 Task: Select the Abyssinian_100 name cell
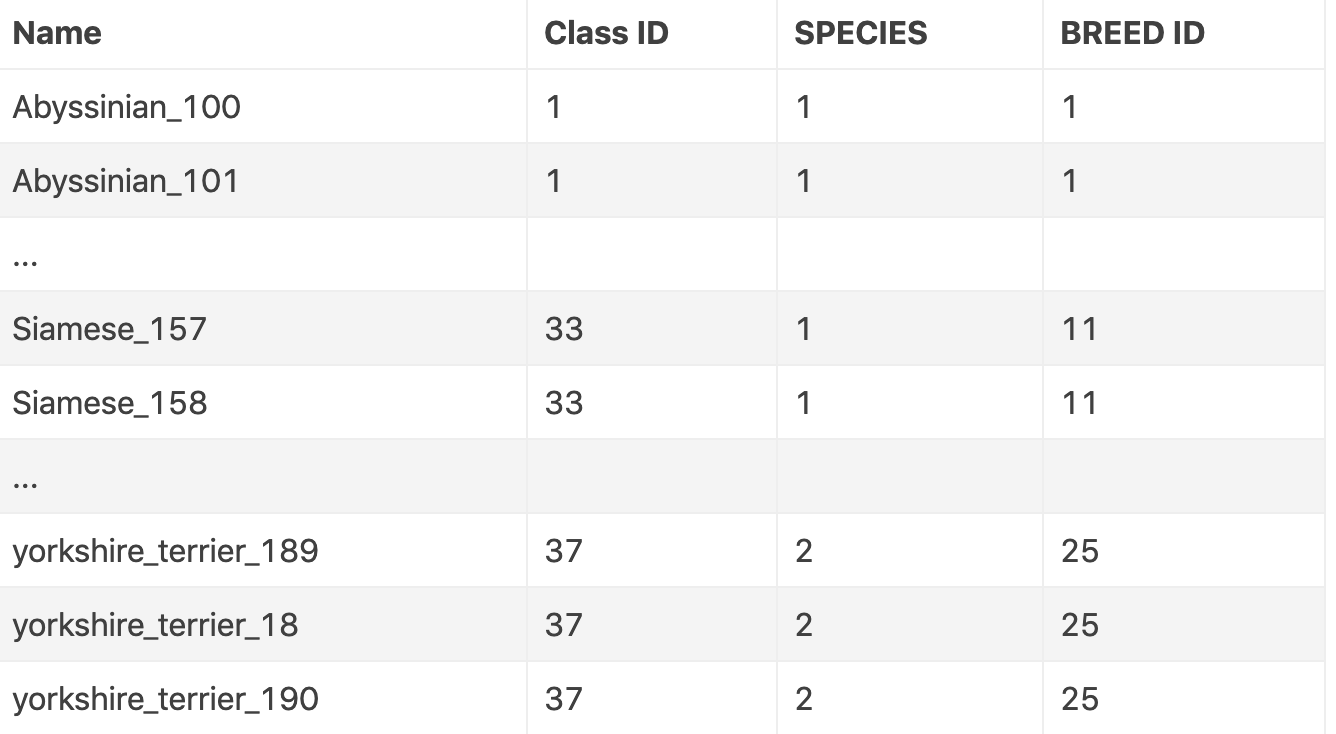(126, 107)
